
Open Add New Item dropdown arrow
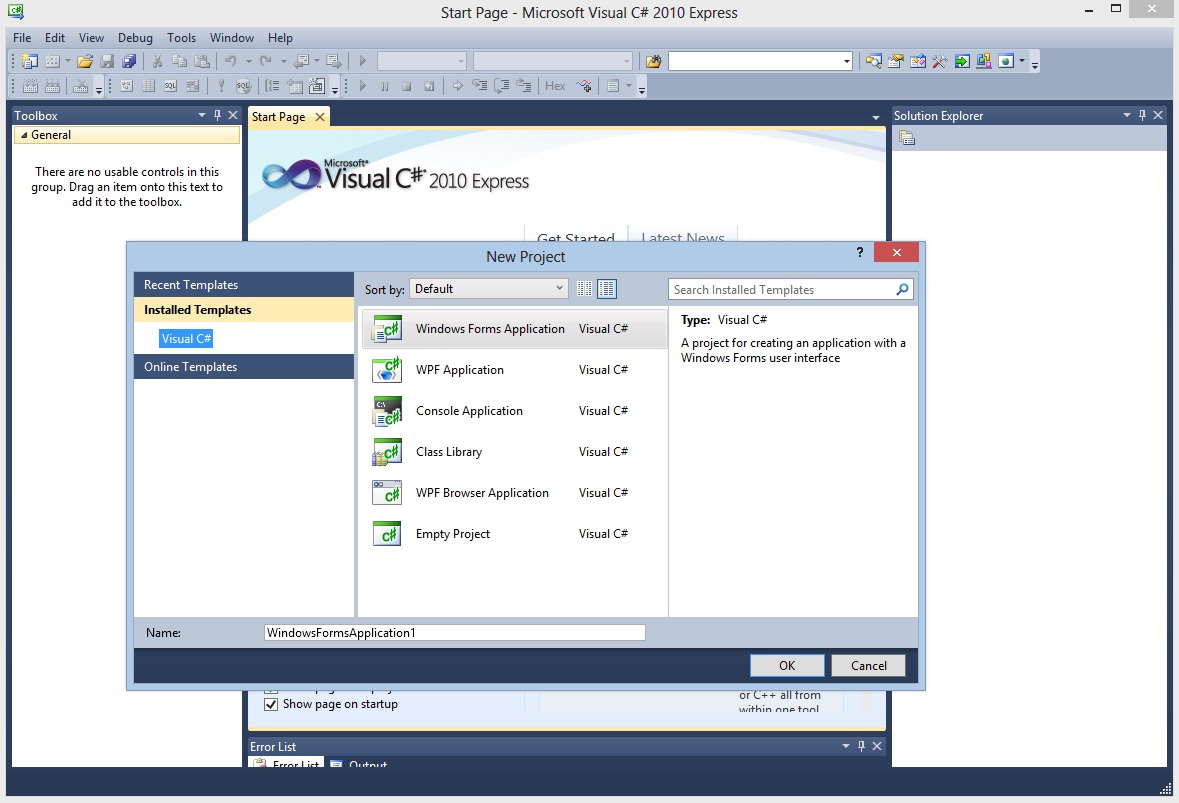pyautogui.click(x=68, y=62)
